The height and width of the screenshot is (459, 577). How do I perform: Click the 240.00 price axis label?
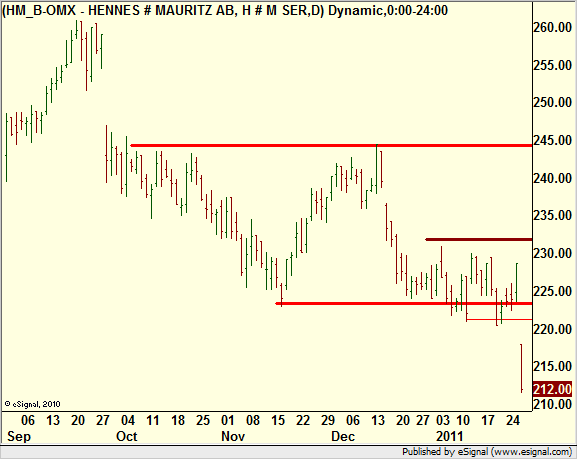[x=553, y=178]
